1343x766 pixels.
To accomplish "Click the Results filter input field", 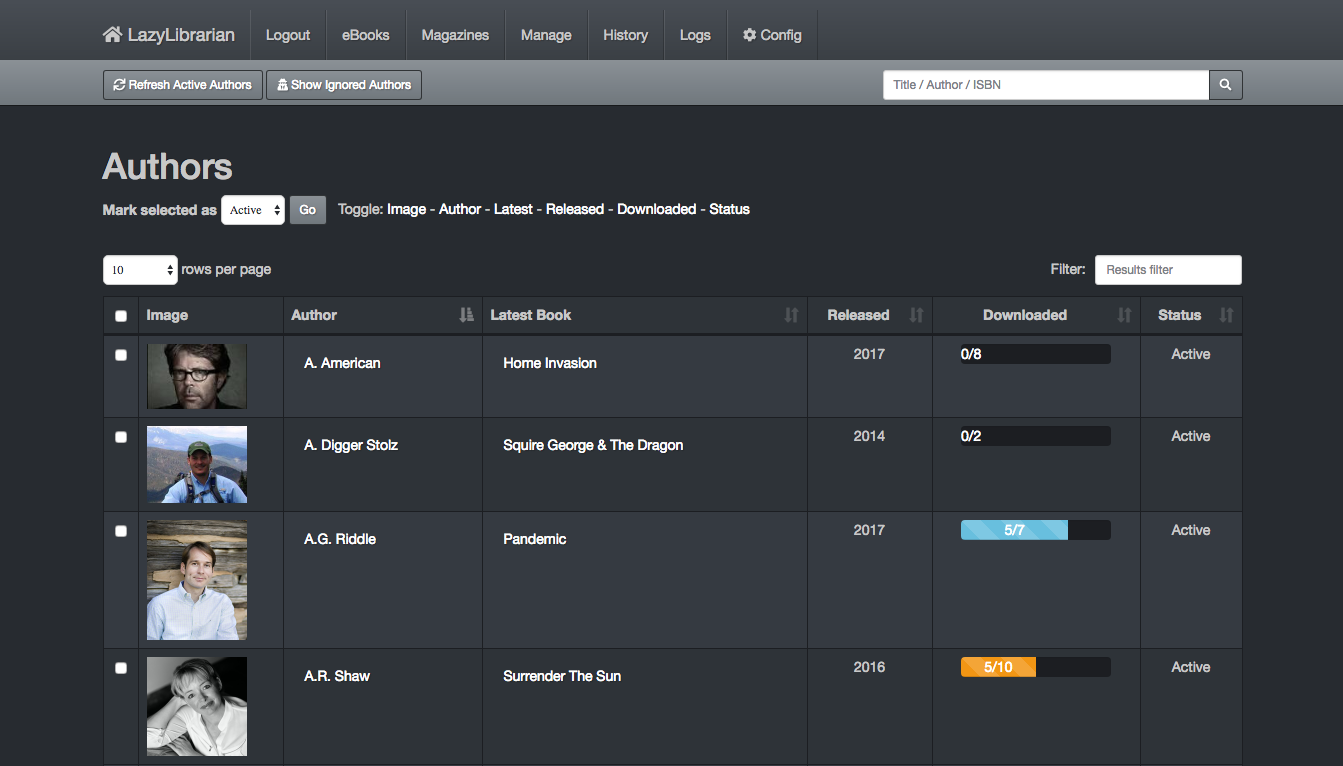I will (x=1167, y=270).
